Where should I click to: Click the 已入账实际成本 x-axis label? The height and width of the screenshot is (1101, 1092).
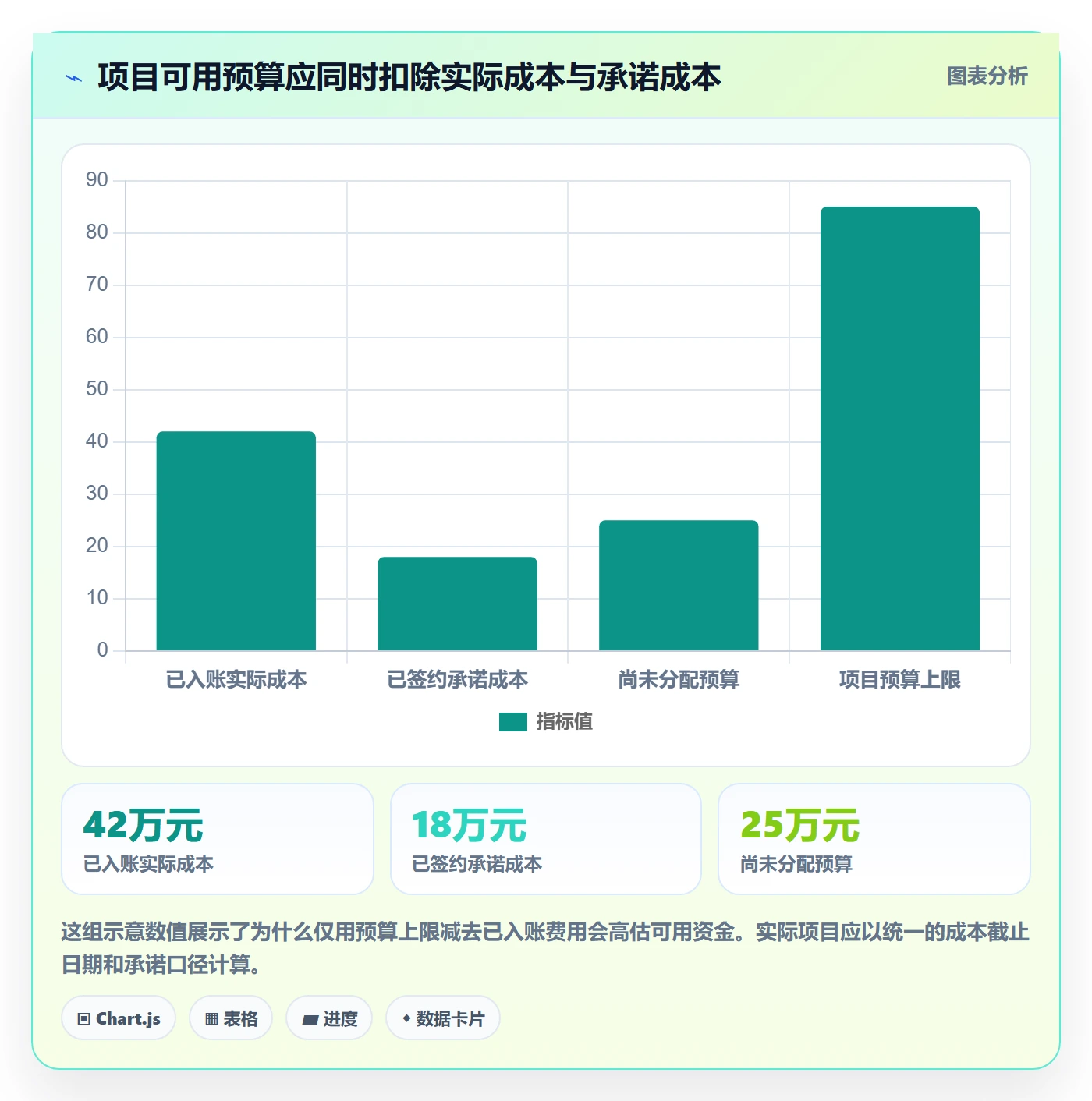pyautogui.click(x=236, y=680)
